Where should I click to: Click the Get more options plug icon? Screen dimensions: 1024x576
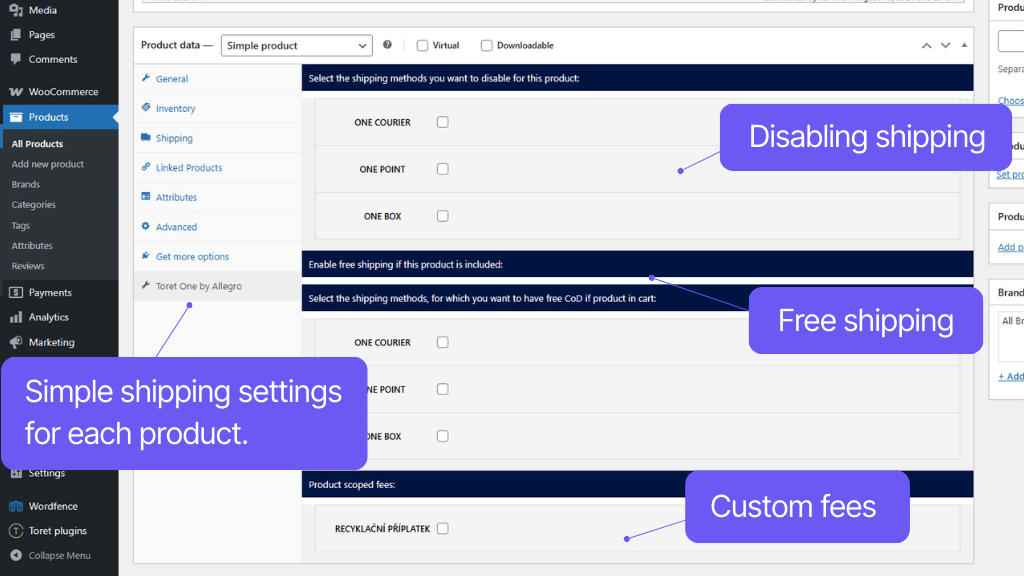pyautogui.click(x=146, y=256)
